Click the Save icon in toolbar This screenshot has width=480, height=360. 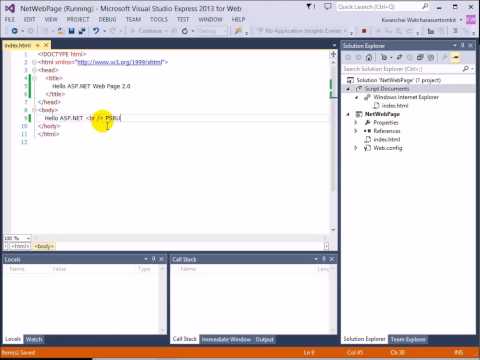(71, 31)
